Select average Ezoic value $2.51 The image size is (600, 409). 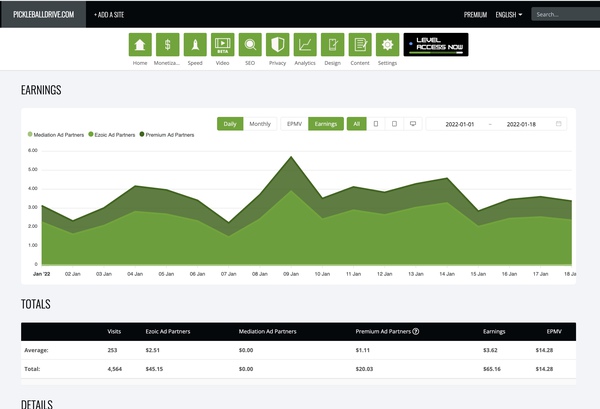pyautogui.click(x=153, y=350)
